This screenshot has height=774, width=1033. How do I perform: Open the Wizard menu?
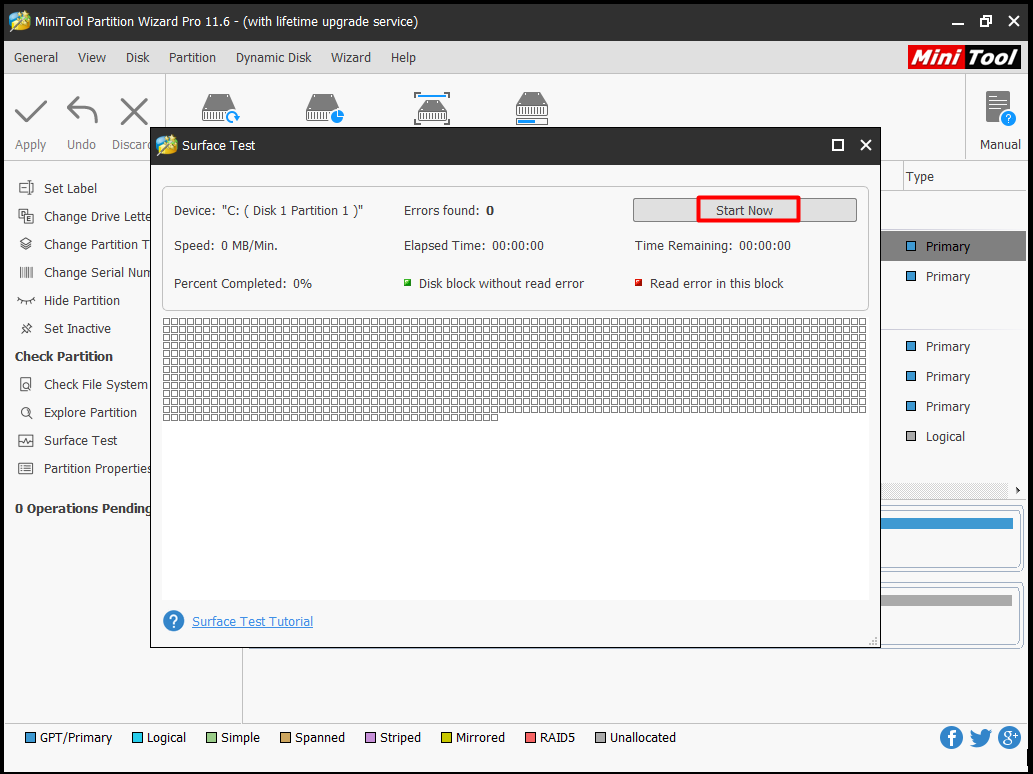point(350,57)
